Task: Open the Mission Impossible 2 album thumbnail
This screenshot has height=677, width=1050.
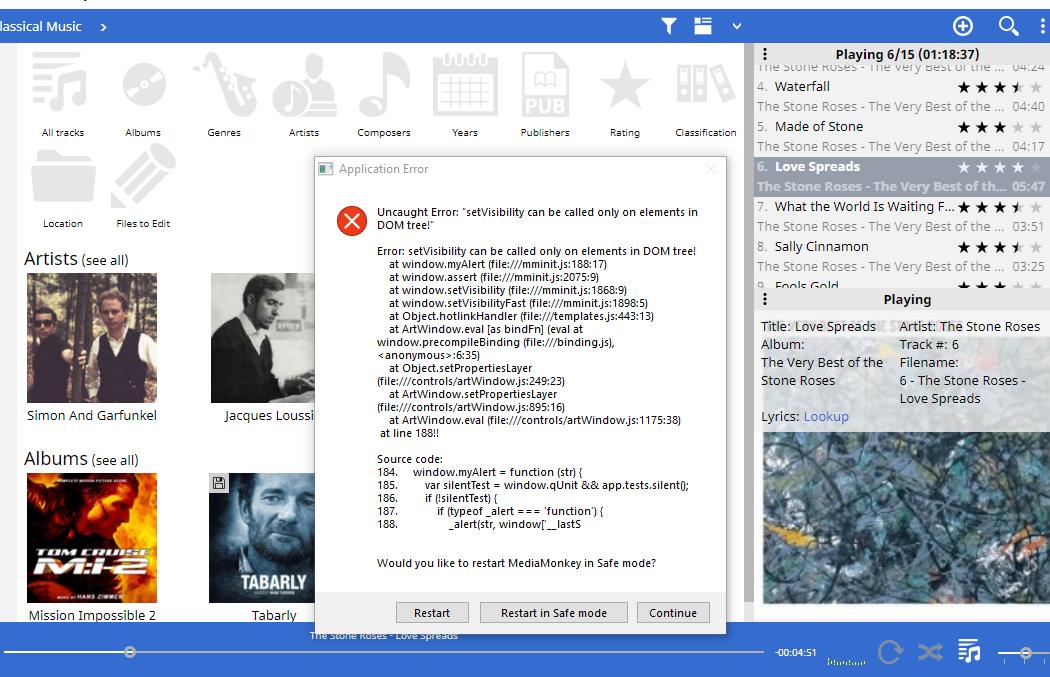Action: coord(92,538)
